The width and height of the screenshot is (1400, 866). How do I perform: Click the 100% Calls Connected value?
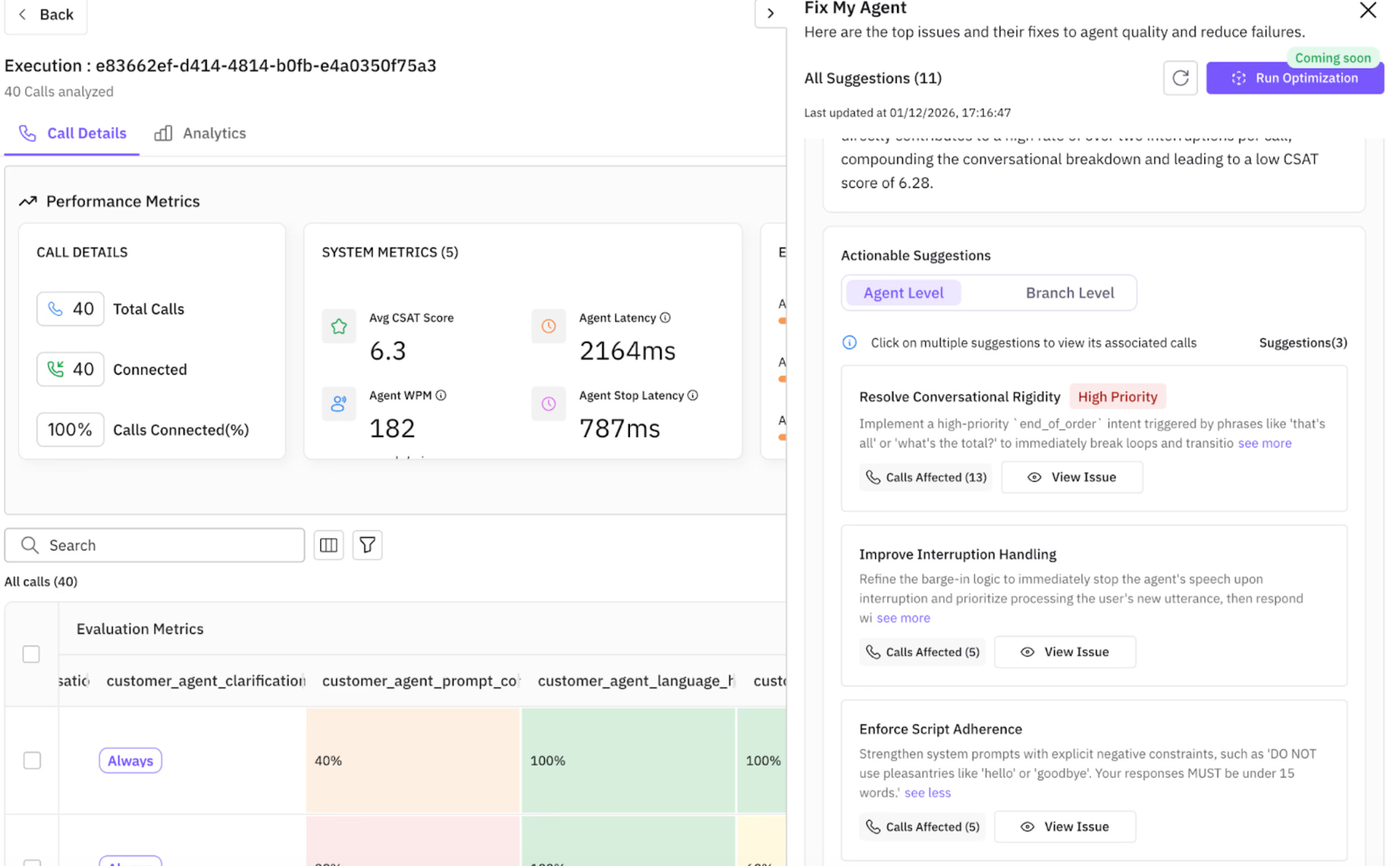pos(70,430)
